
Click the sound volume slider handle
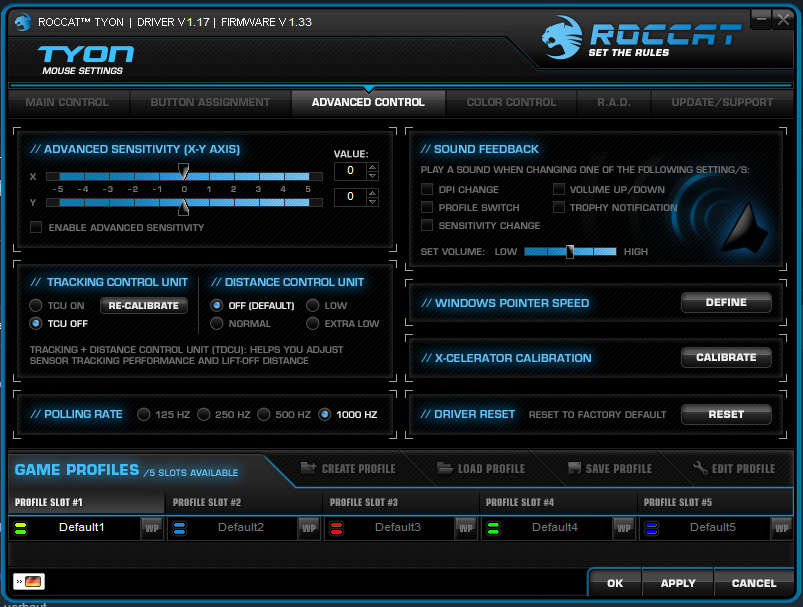569,251
